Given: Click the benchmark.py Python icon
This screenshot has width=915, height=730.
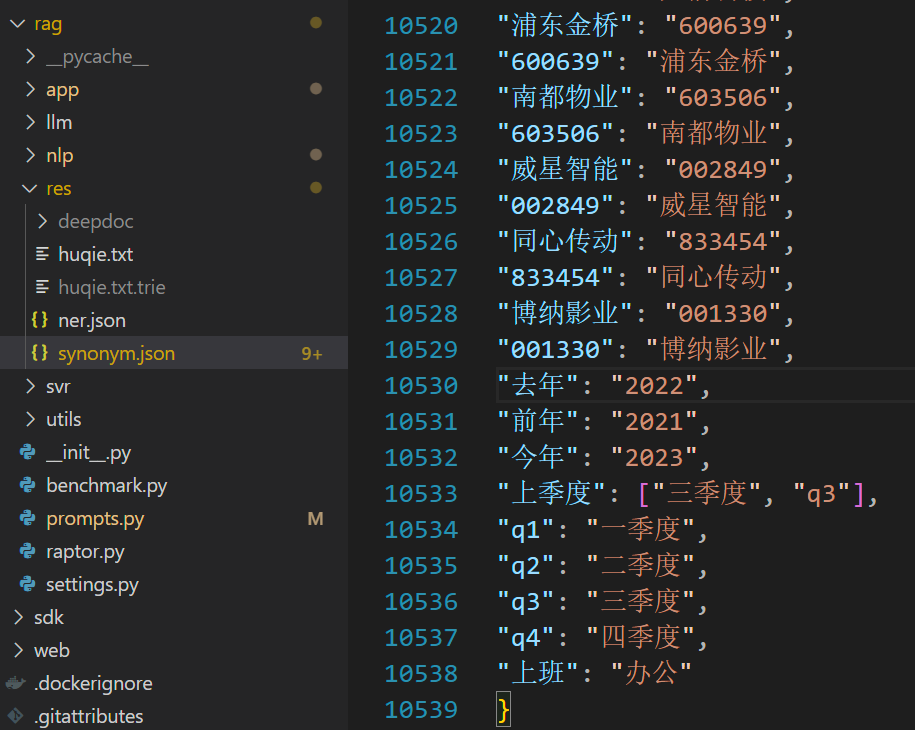Looking at the screenshot, I should pyautogui.click(x=27, y=485).
